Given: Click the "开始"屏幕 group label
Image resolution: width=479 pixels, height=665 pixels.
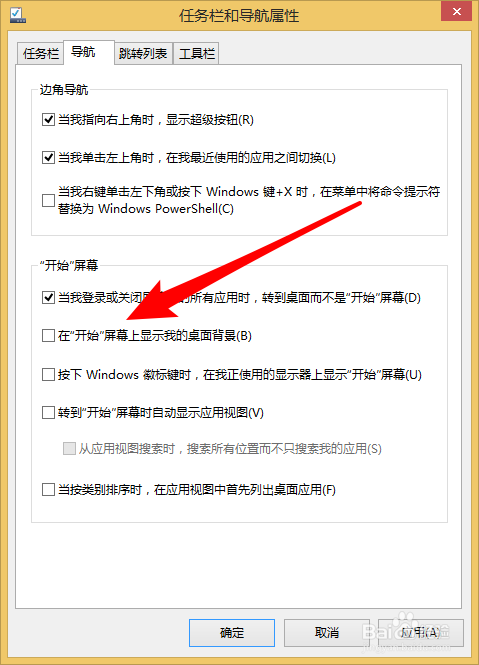Looking at the screenshot, I should click(x=69, y=265).
